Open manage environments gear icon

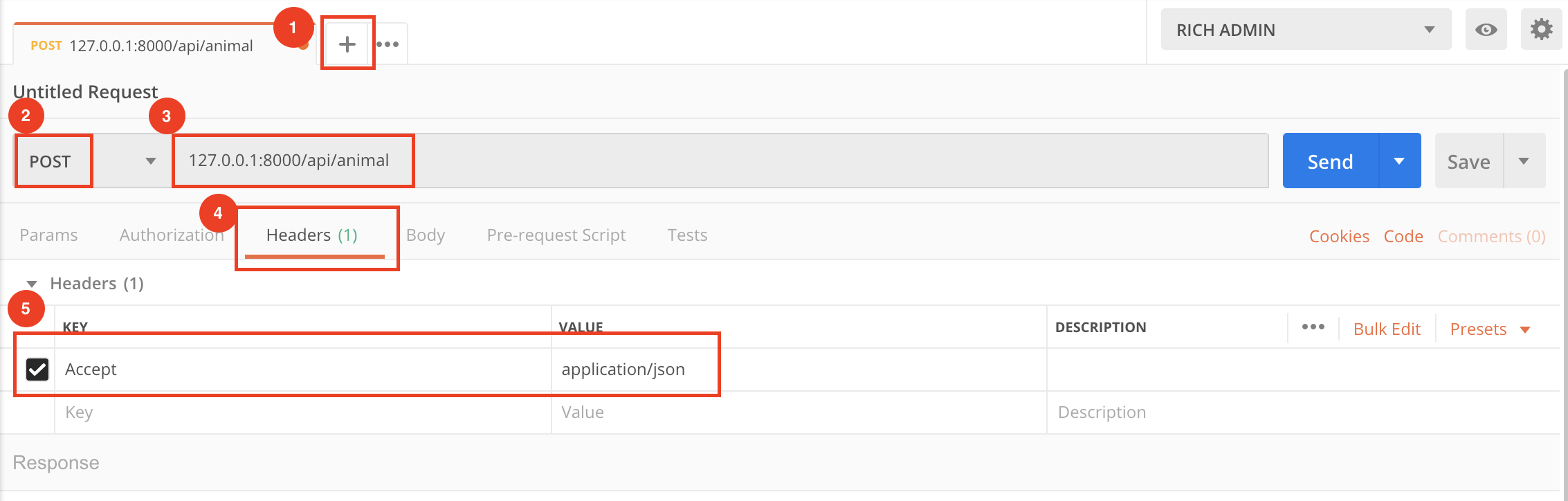1541,30
